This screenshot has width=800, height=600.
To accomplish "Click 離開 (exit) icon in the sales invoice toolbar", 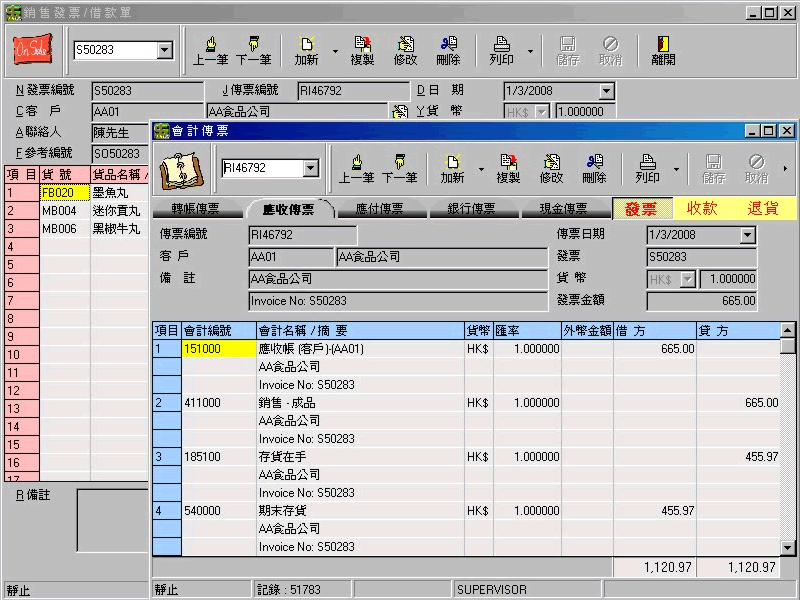I will point(662,50).
